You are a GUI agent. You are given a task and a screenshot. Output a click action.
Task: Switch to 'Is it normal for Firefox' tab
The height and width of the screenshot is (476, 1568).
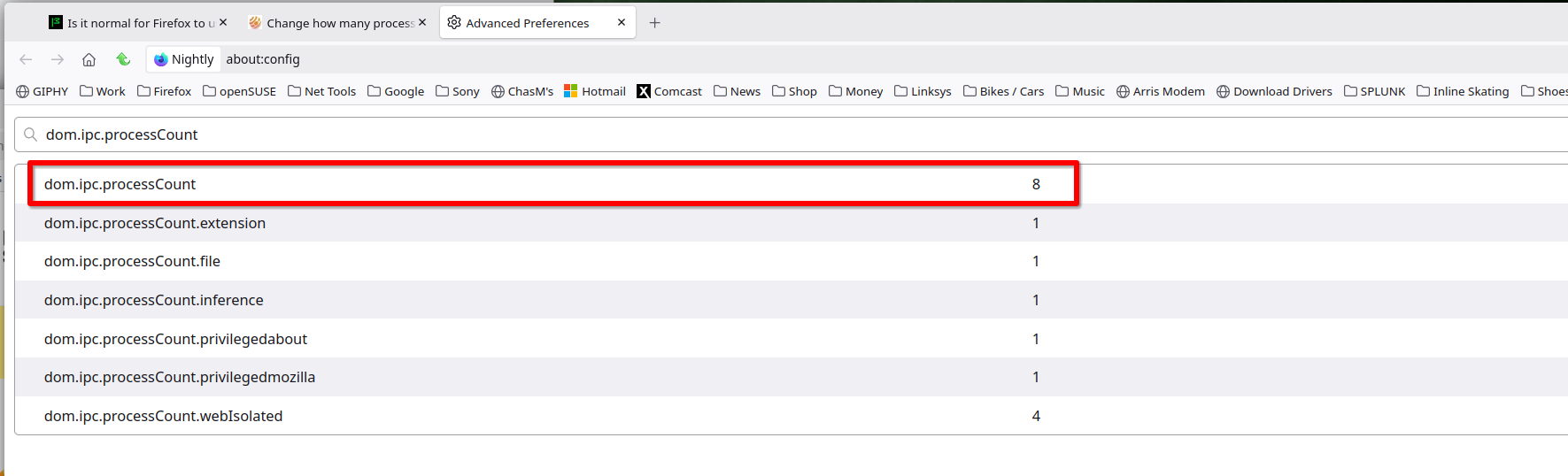tap(133, 23)
